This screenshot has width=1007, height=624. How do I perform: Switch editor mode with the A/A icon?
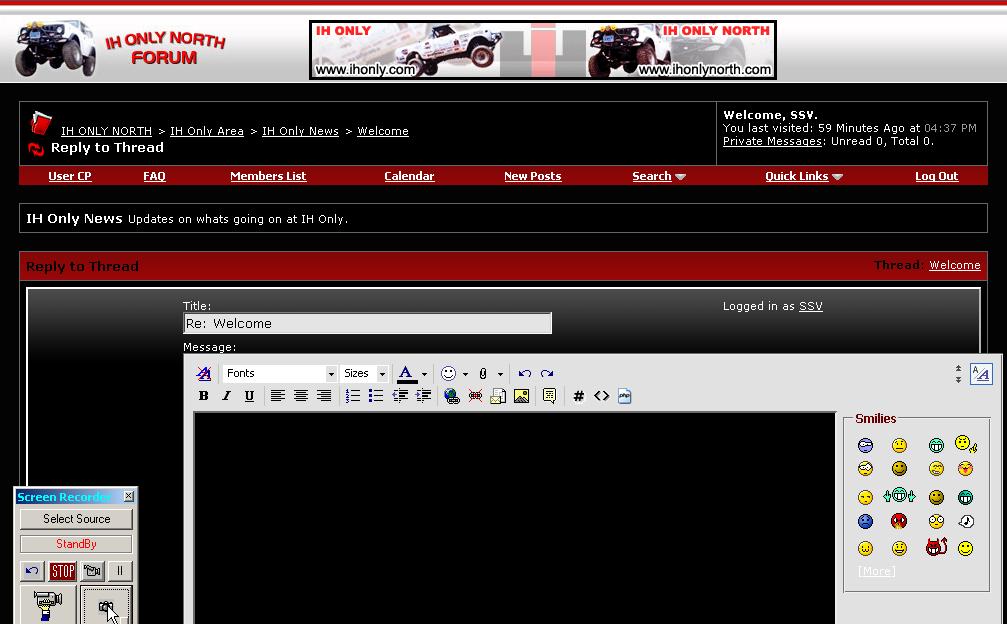click(981, 374)
